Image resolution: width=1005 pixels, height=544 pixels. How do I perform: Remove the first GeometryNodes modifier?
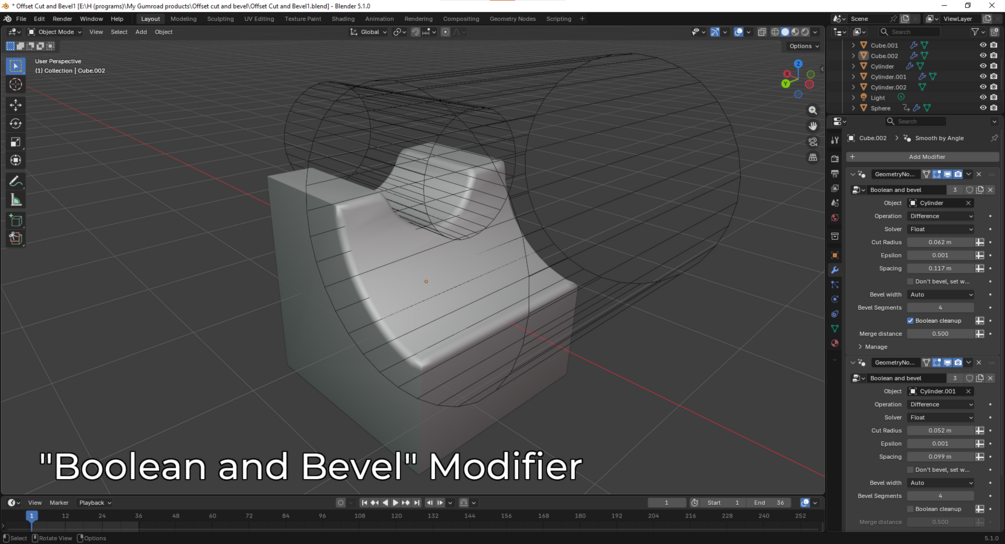click(979, 174)
